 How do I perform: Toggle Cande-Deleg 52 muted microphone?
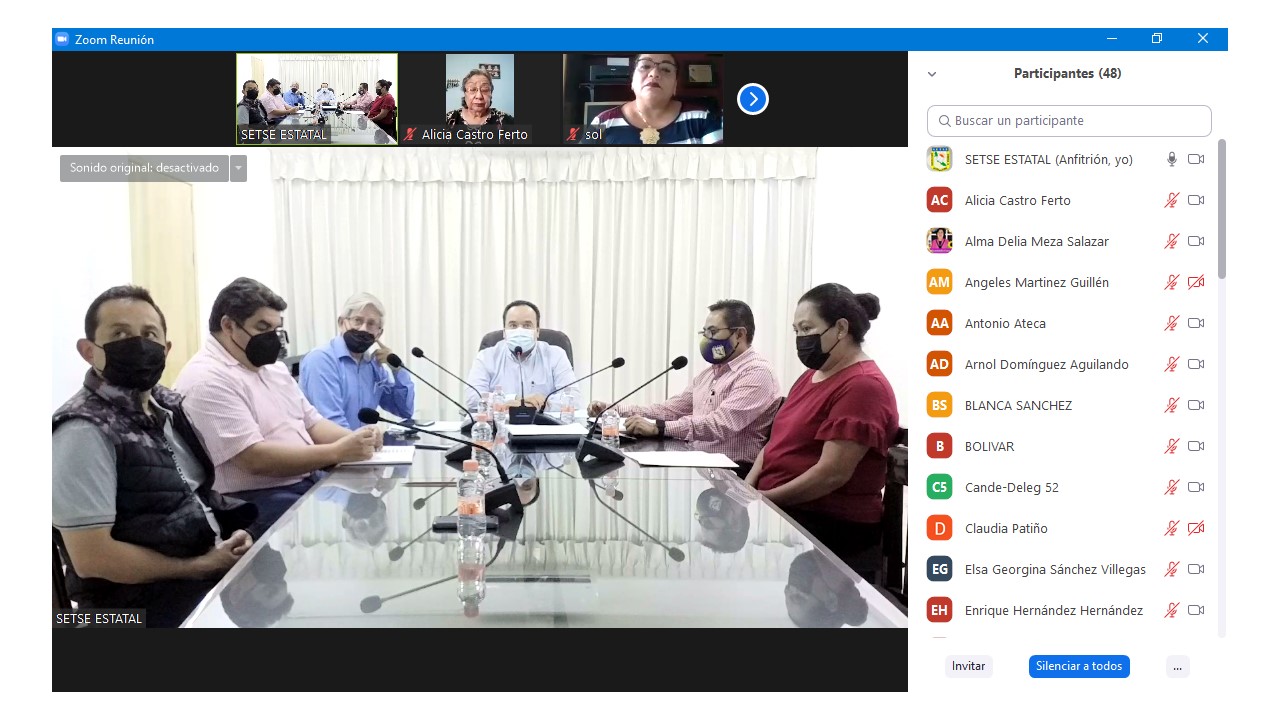pyautogui.click(x=1172, y=487)
